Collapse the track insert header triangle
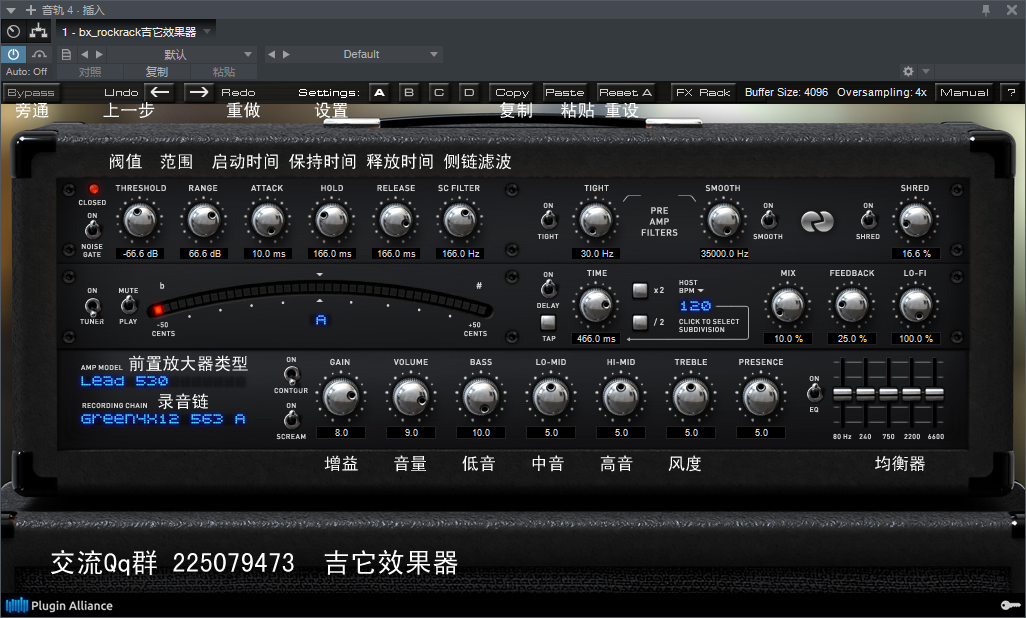The width and height of the screenshot is (1026, 618). point(10,10)
